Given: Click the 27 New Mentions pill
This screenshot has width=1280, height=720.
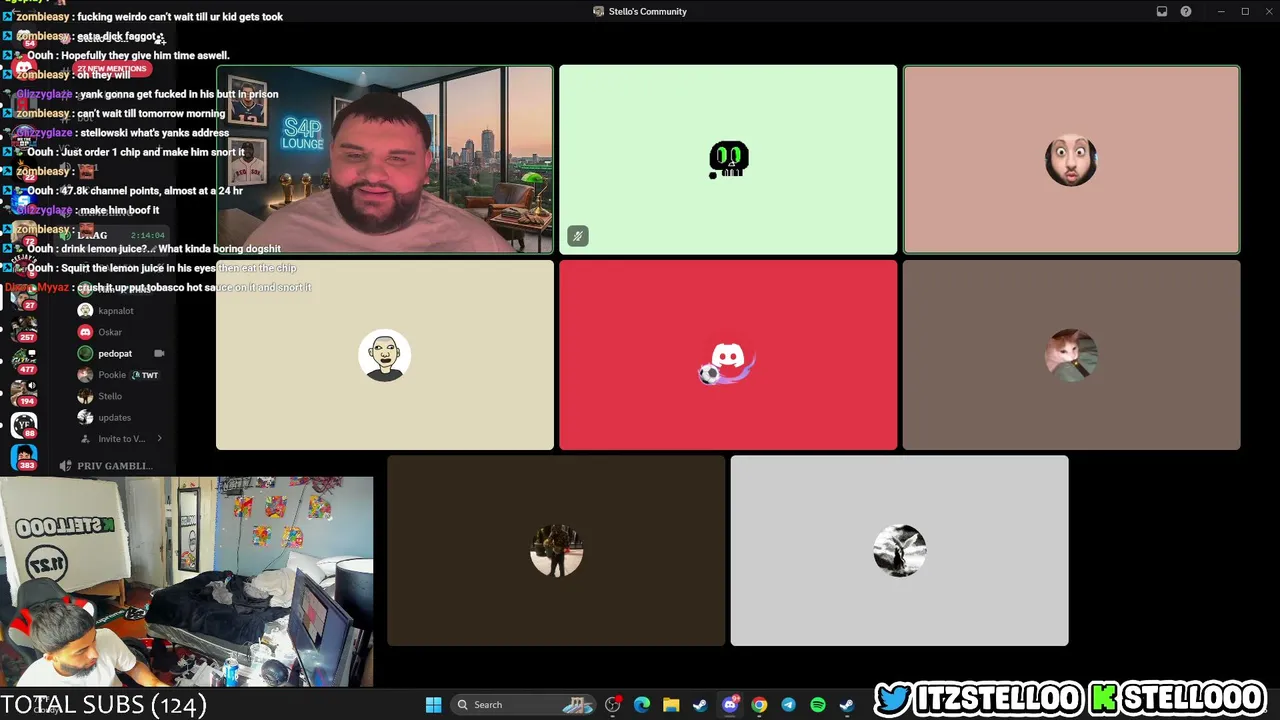Looking at the screenshot, I should click(111, 69).
